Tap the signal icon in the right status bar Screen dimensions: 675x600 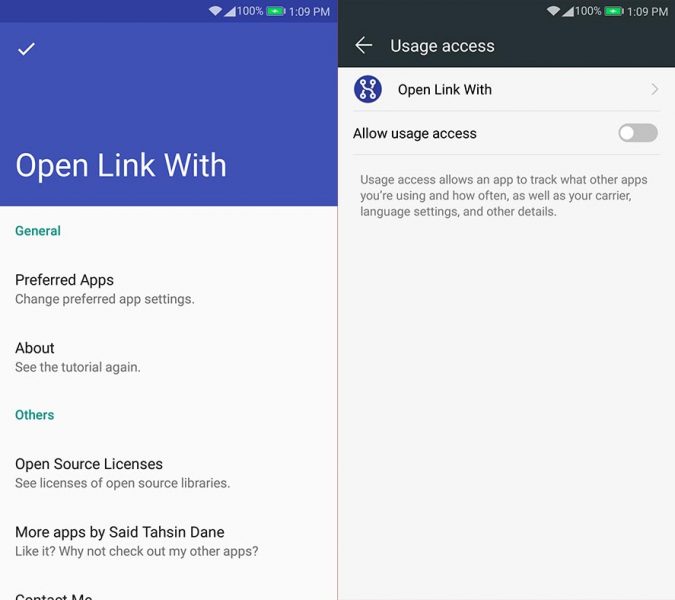click(x=568, y=11)
